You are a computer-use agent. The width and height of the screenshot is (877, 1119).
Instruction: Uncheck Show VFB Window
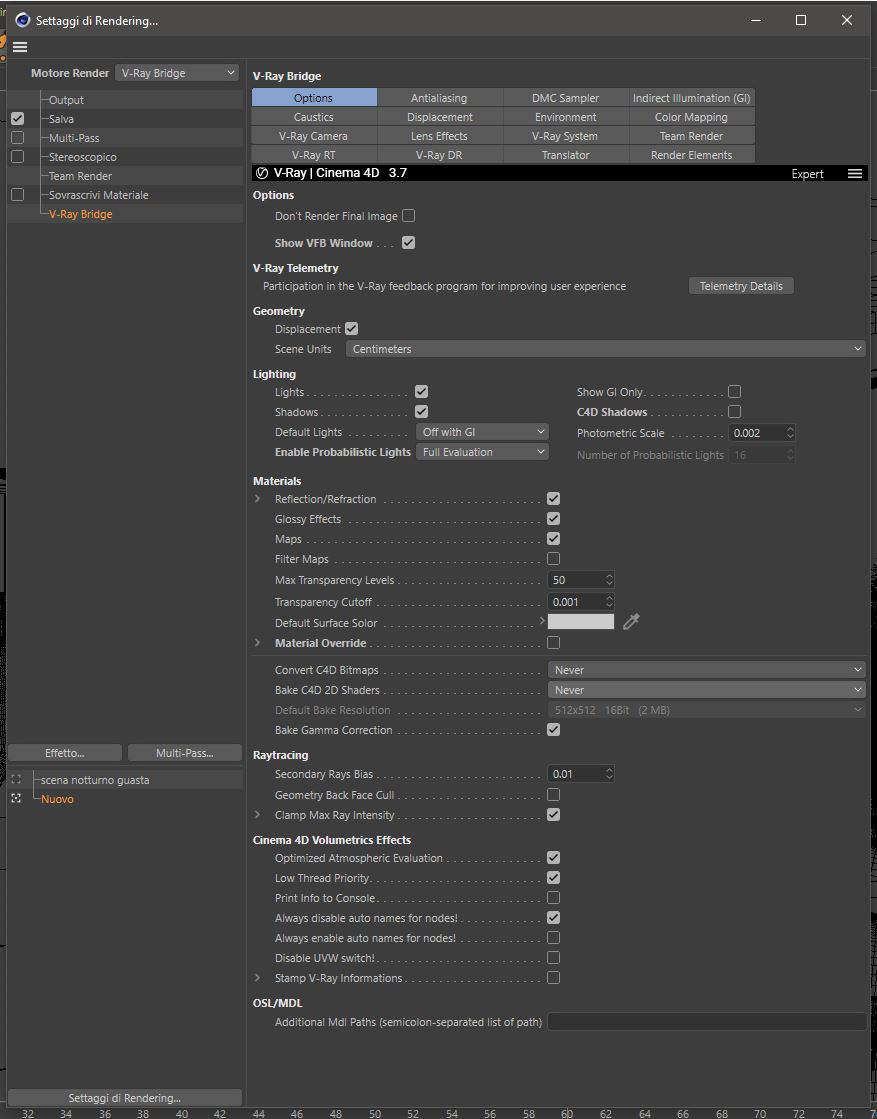click(408, 243)
